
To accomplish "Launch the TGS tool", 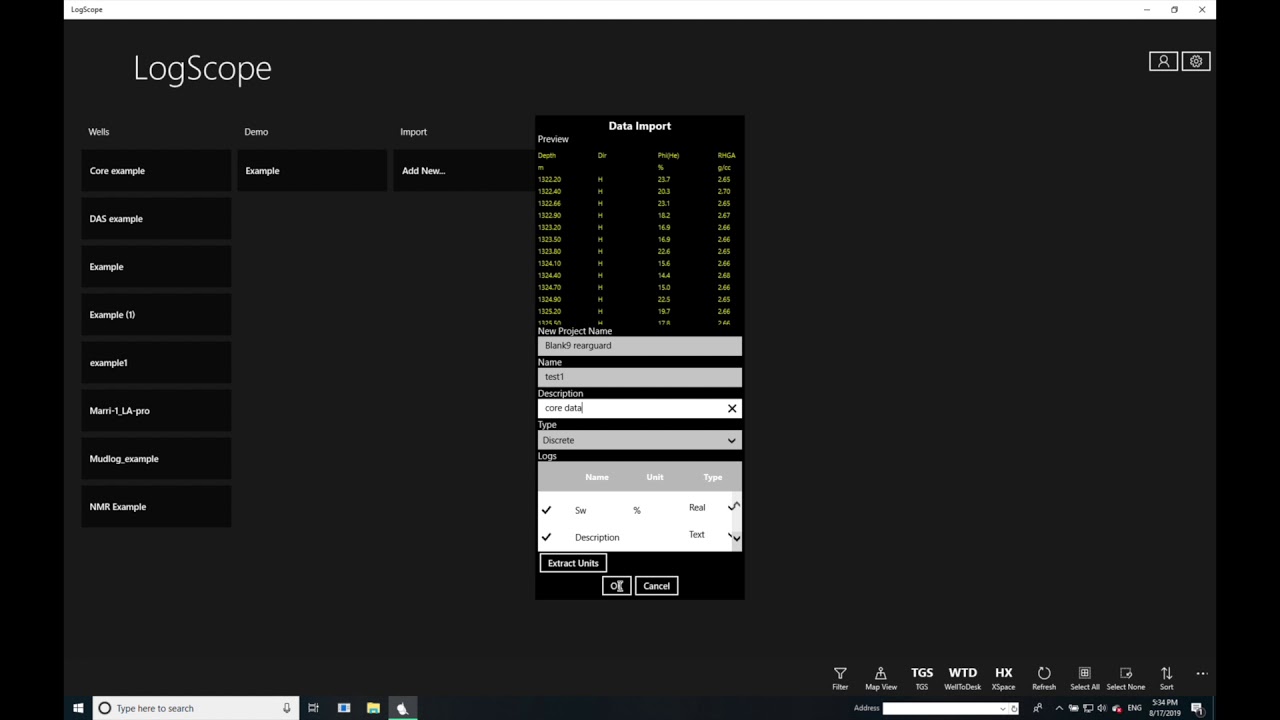I will tap(922, 678).
